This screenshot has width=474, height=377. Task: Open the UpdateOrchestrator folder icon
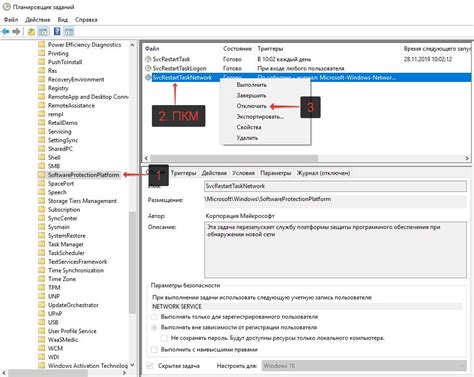[x=42, y=305]
